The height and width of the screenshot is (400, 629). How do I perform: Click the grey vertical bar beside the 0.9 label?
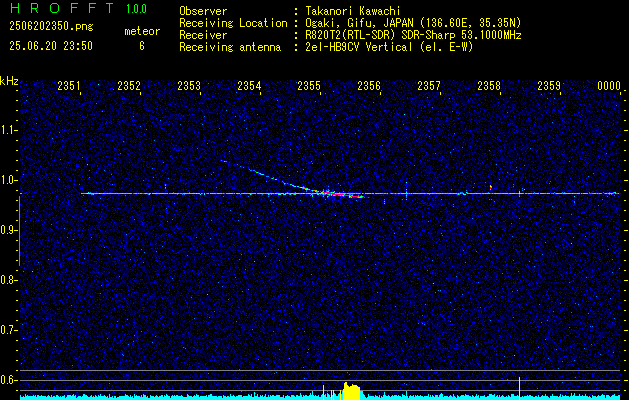[x=19, y=231]
